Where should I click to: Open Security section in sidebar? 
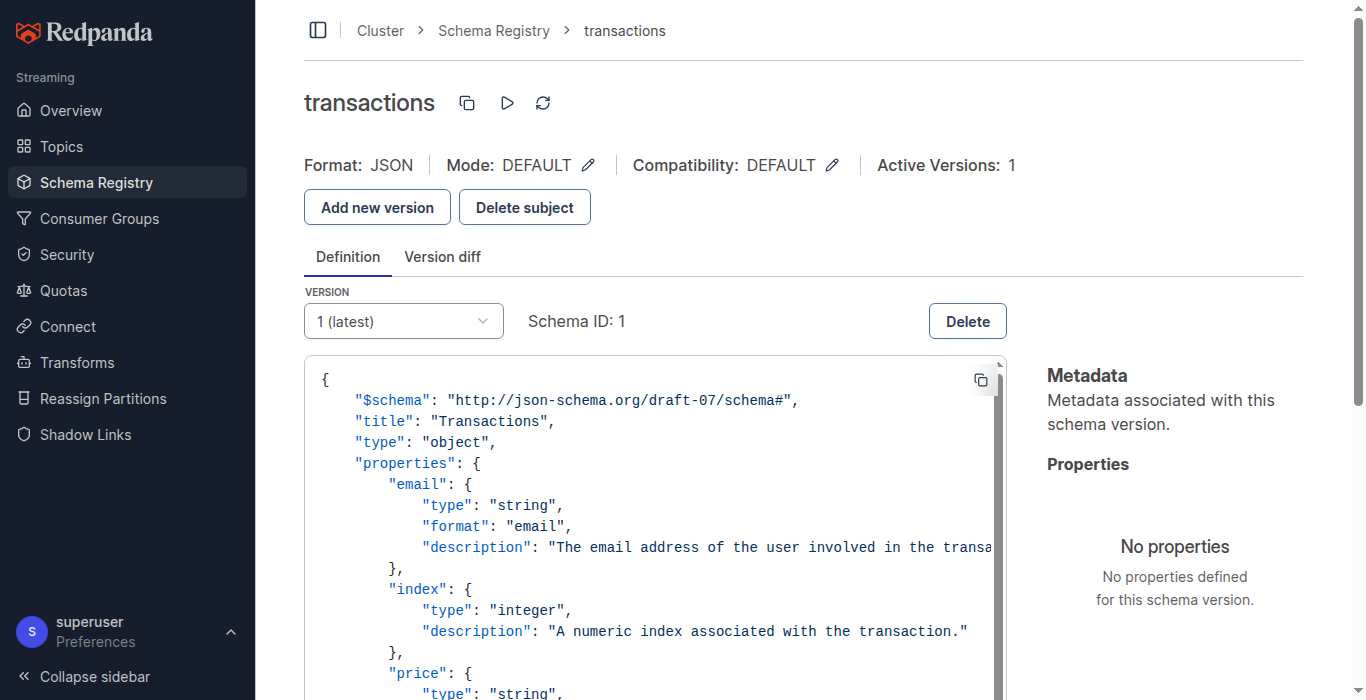pos(127,254)
